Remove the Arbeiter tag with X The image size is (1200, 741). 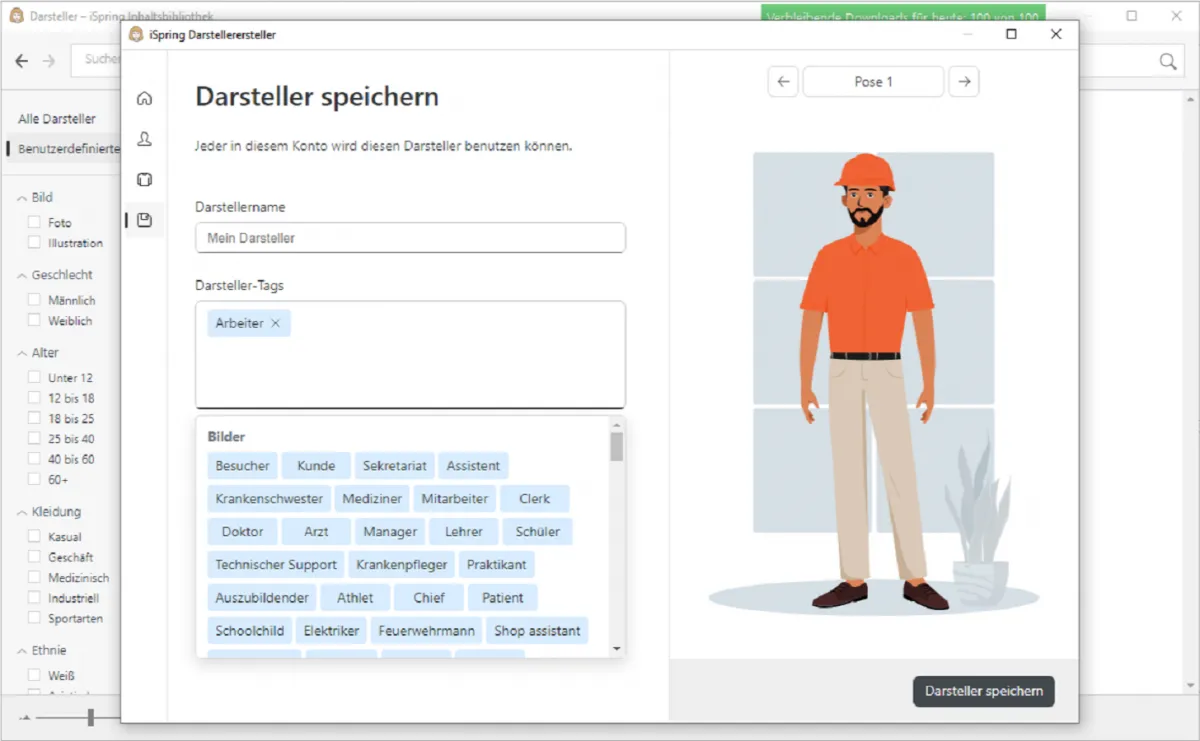(x=276, y=323)
